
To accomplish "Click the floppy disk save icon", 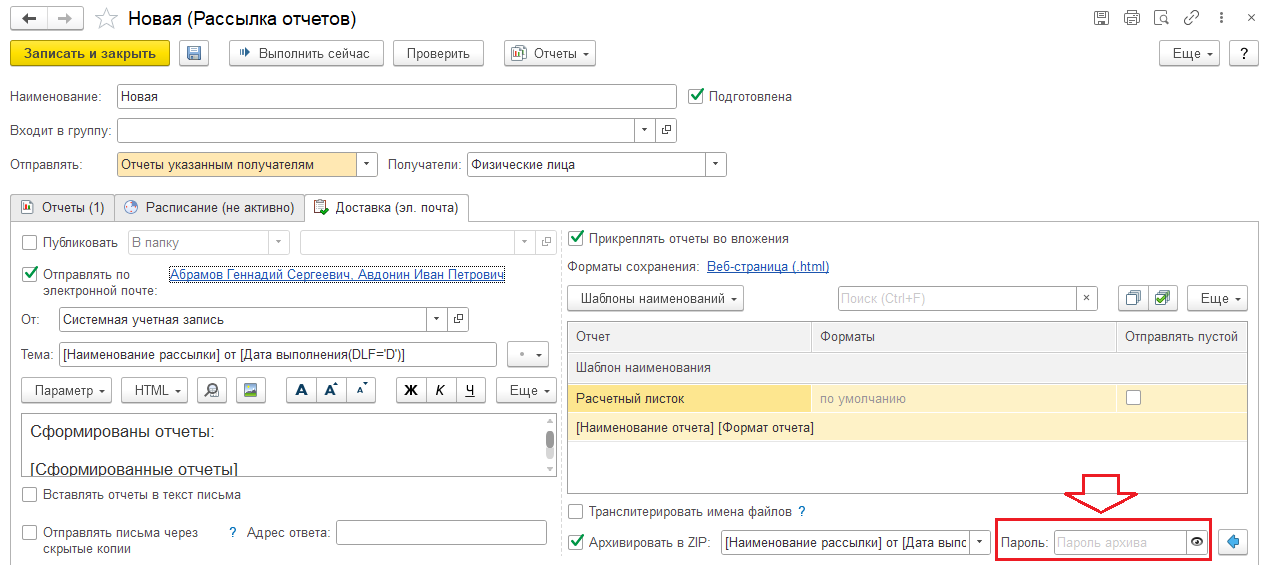I will click(x=194, y=54).
